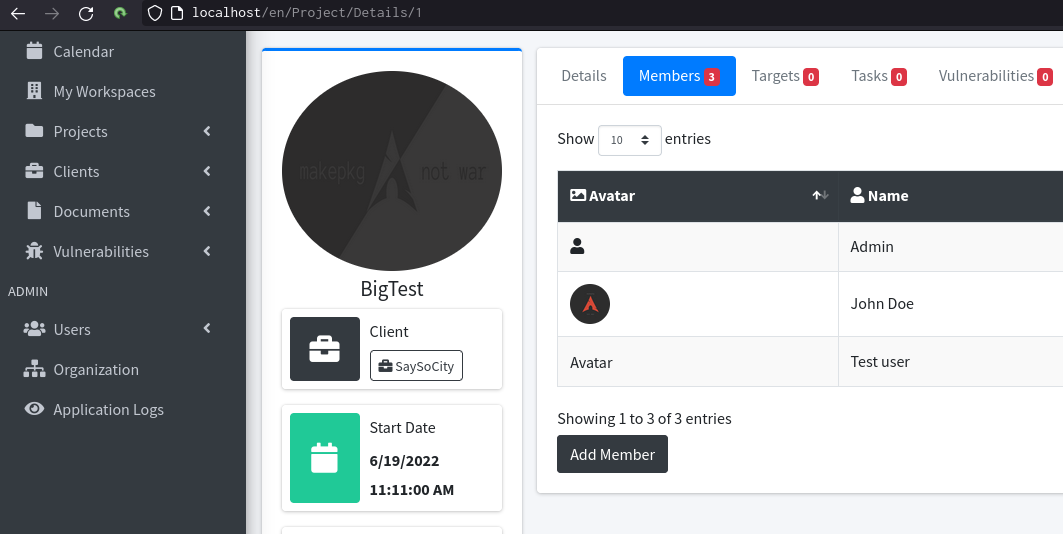This screenshot has height=534, width=1063.
Task: Click the browser forward arrow
Action: click(x=52, y=13)
